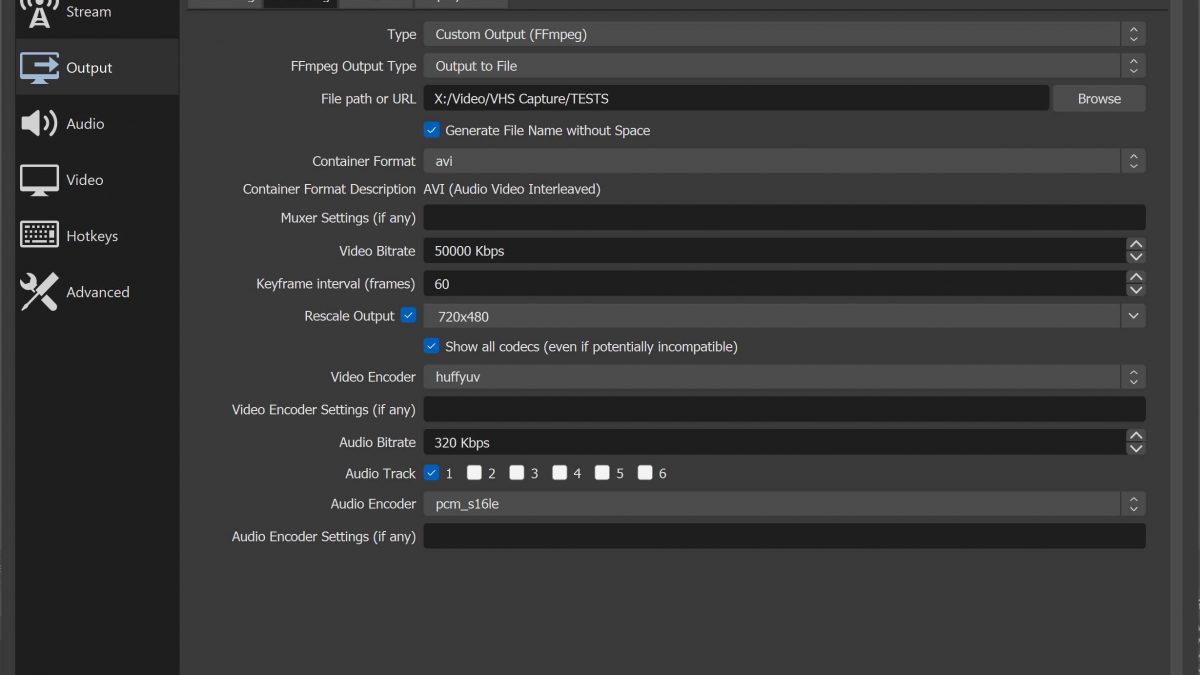Disable the Rescale Output checkbox
Viewport: 1200px width, 675px height.
pos(408,315)
